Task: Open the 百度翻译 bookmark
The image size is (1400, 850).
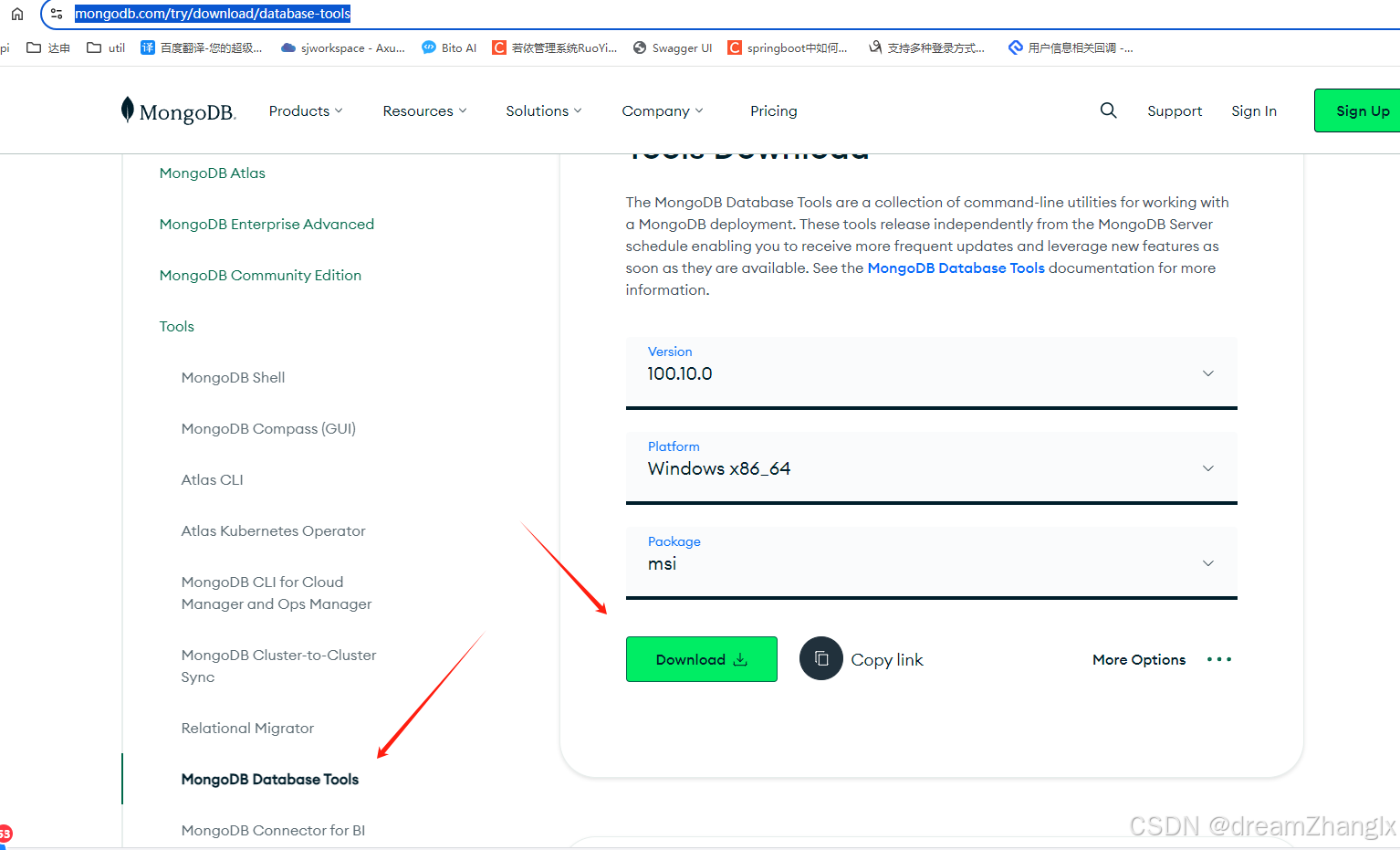Action: pyautogui.click(x=201, y=48)
